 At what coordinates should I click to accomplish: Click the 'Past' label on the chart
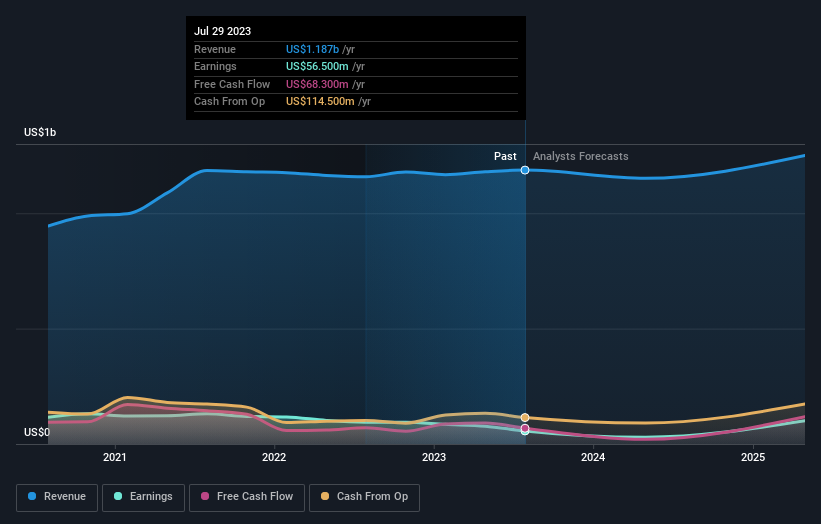tap(505, 156)
